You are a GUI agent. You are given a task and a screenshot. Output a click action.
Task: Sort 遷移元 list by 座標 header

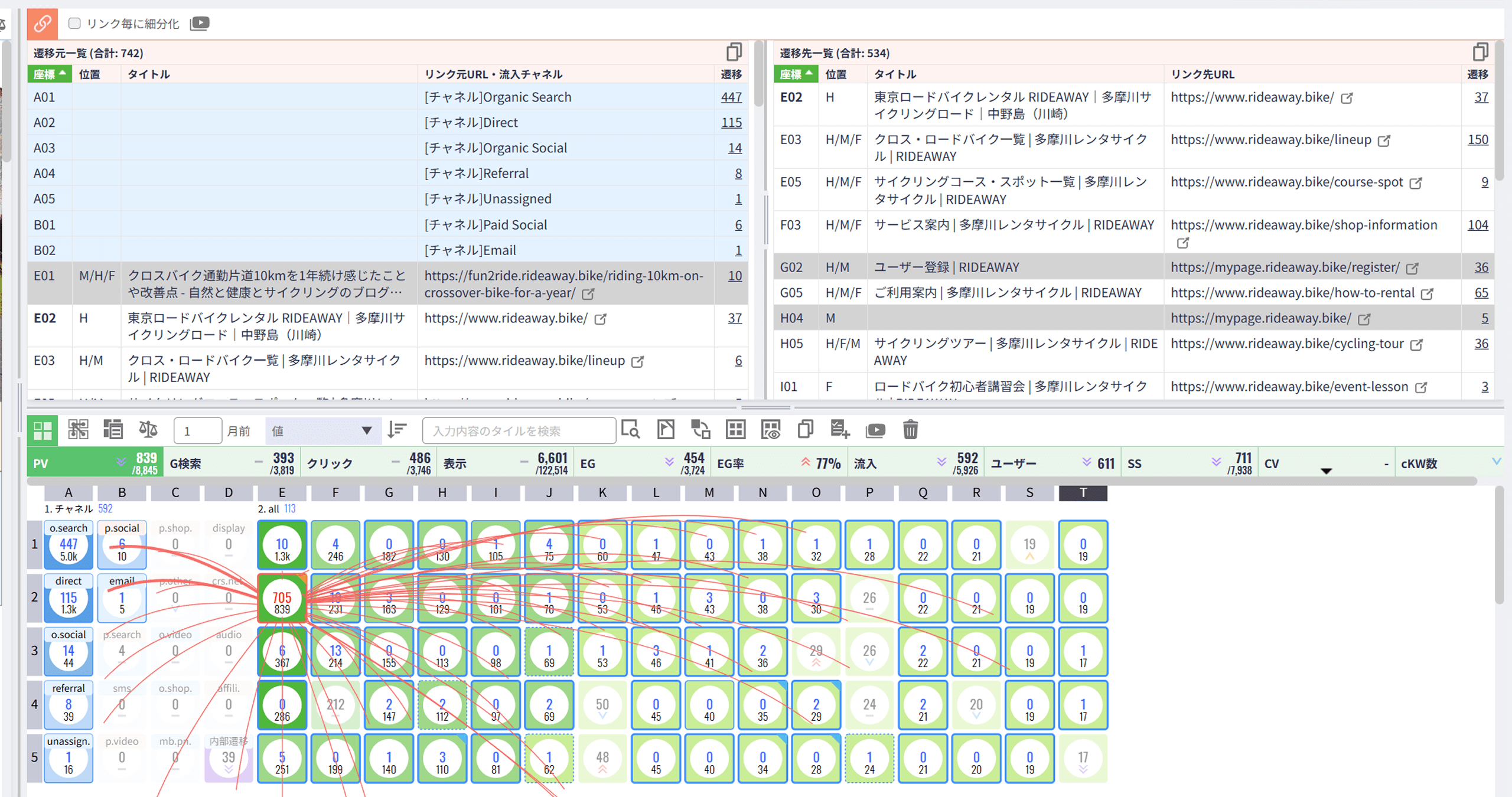tap(50, 74)
